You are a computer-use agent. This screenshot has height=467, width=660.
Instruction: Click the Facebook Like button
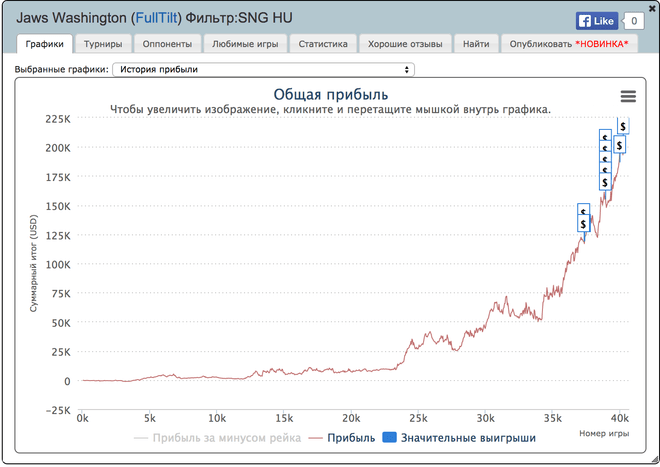pyautogui.click(x=597, y=21)
